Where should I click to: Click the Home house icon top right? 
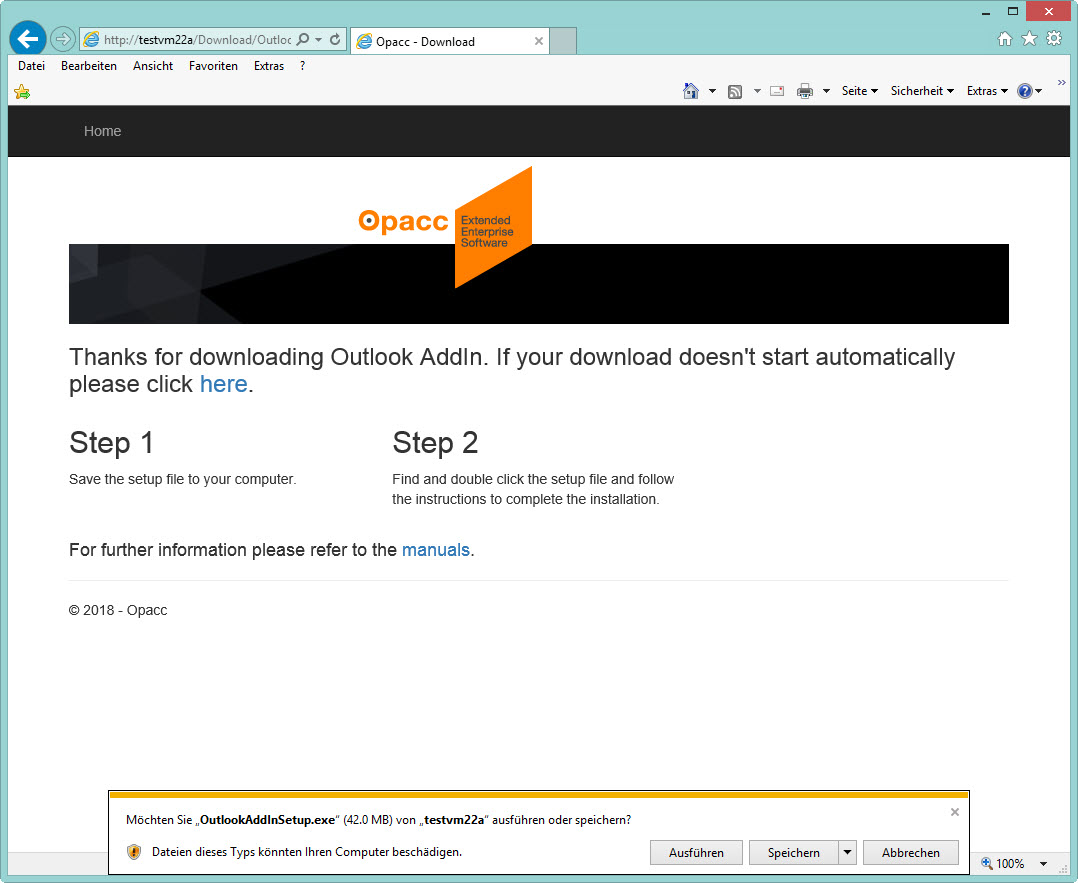pos(1004,39)
